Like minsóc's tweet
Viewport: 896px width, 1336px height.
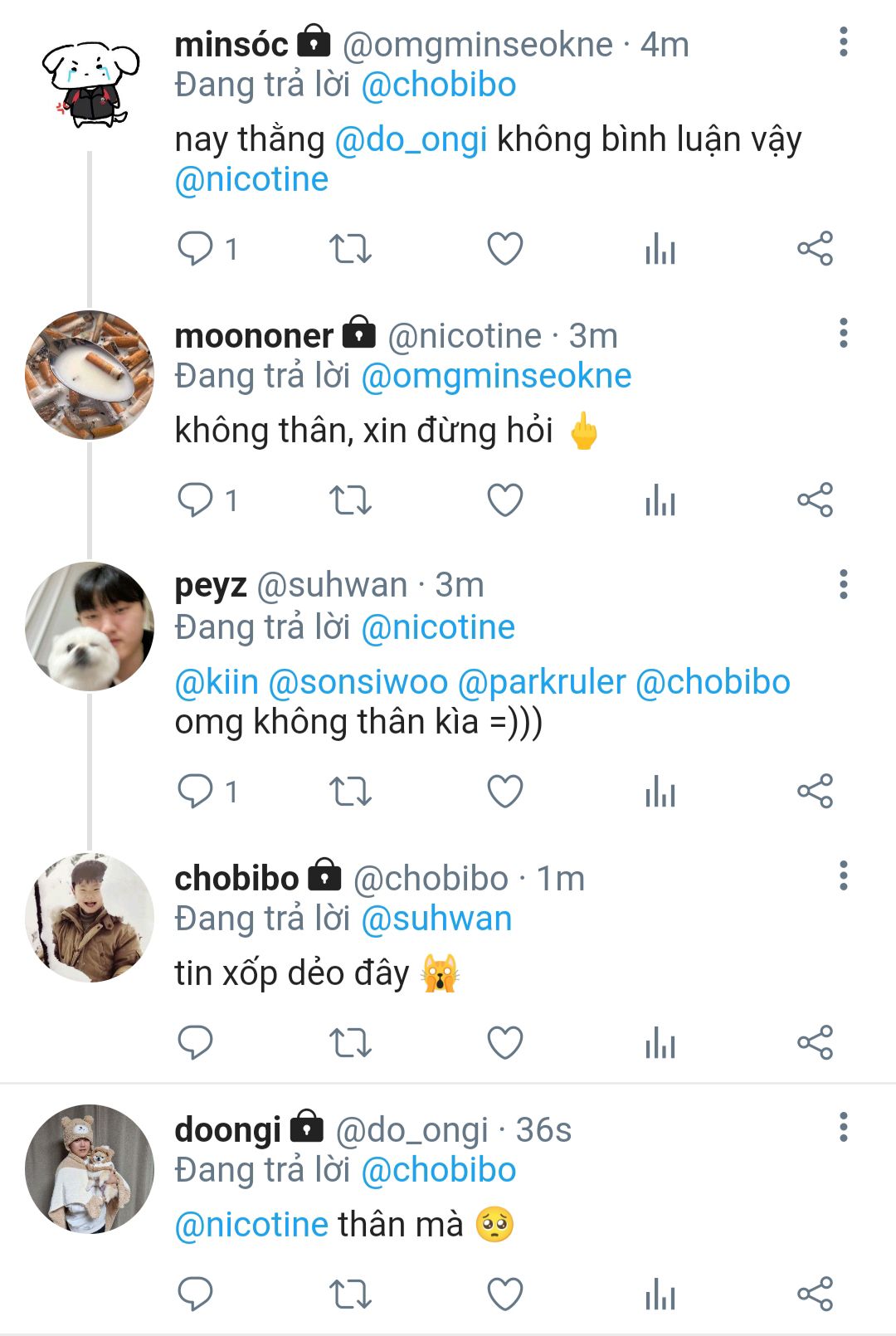[x=504, y=248]
